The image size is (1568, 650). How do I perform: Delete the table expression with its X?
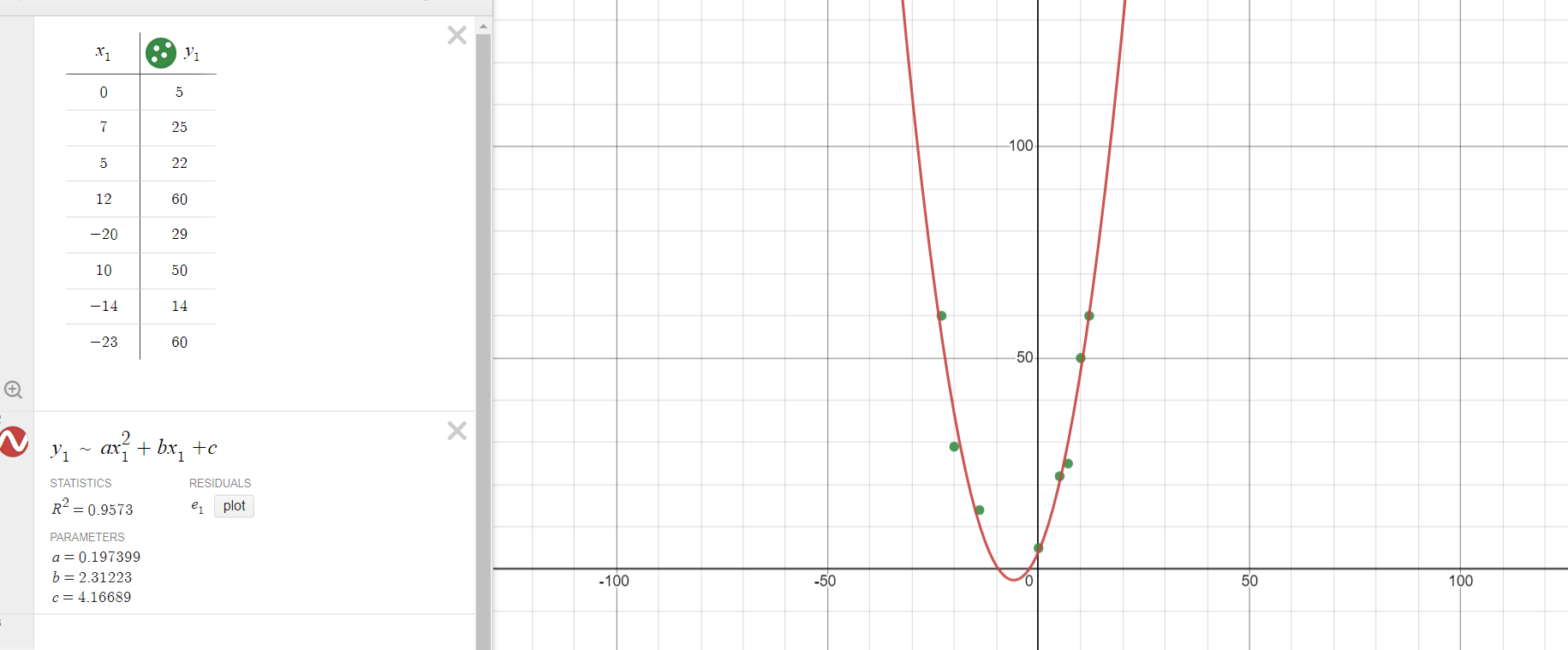pos(457,35)
